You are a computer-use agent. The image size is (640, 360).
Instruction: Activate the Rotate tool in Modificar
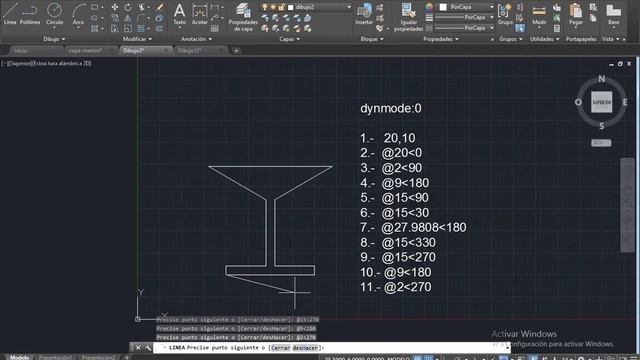coord(128,7)
